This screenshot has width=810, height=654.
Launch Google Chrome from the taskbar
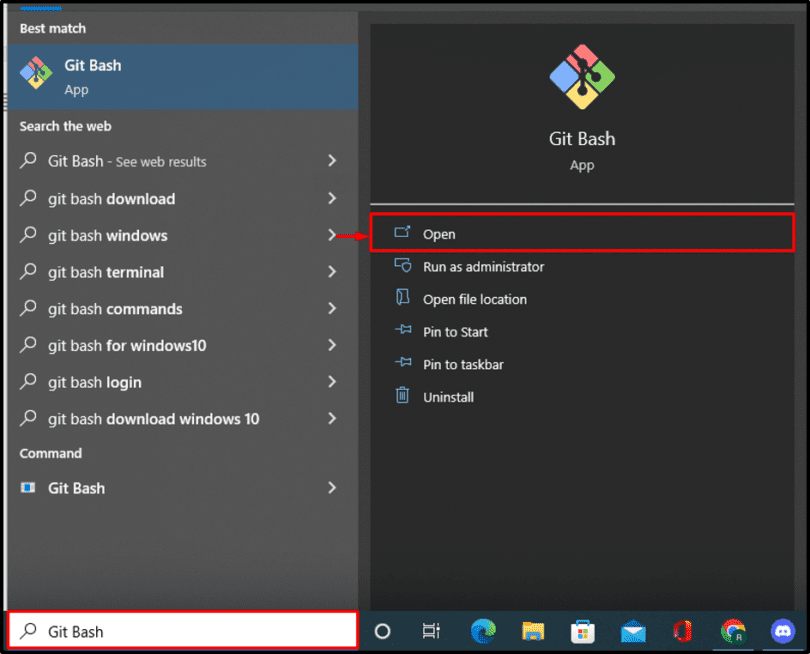click(733, 631)
